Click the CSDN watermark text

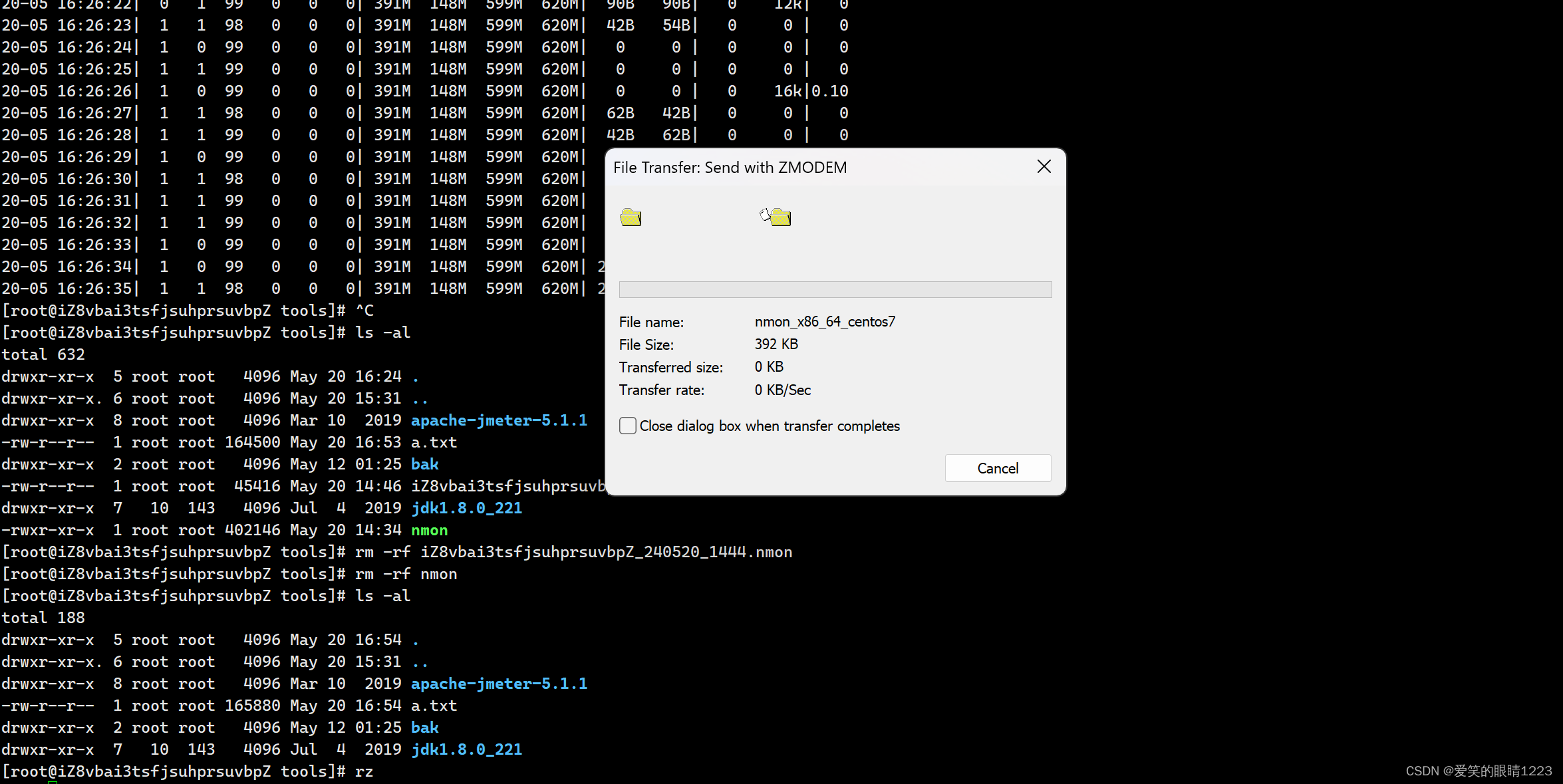[x=1478, y=771]
